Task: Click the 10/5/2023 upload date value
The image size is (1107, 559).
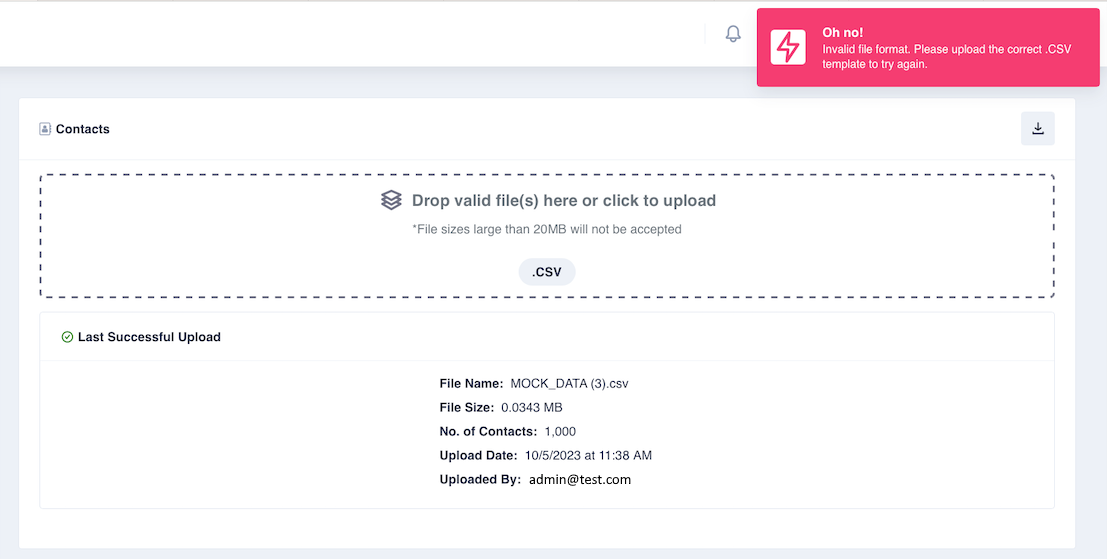Action: 588,456
